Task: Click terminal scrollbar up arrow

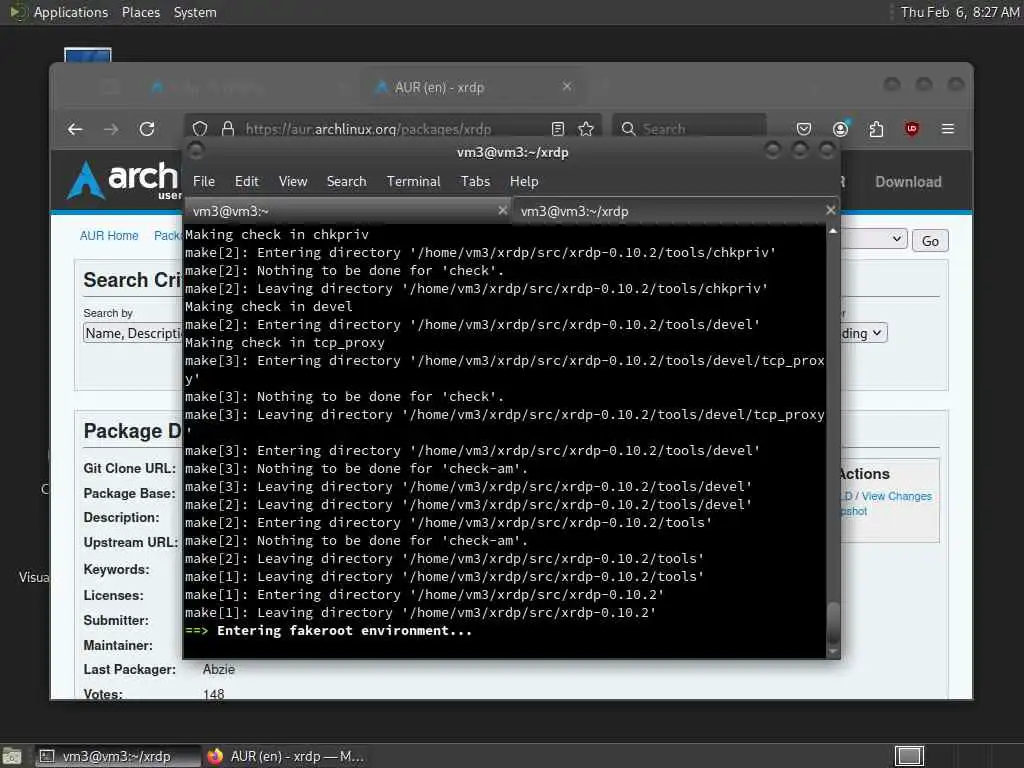Action: [833, 231]
